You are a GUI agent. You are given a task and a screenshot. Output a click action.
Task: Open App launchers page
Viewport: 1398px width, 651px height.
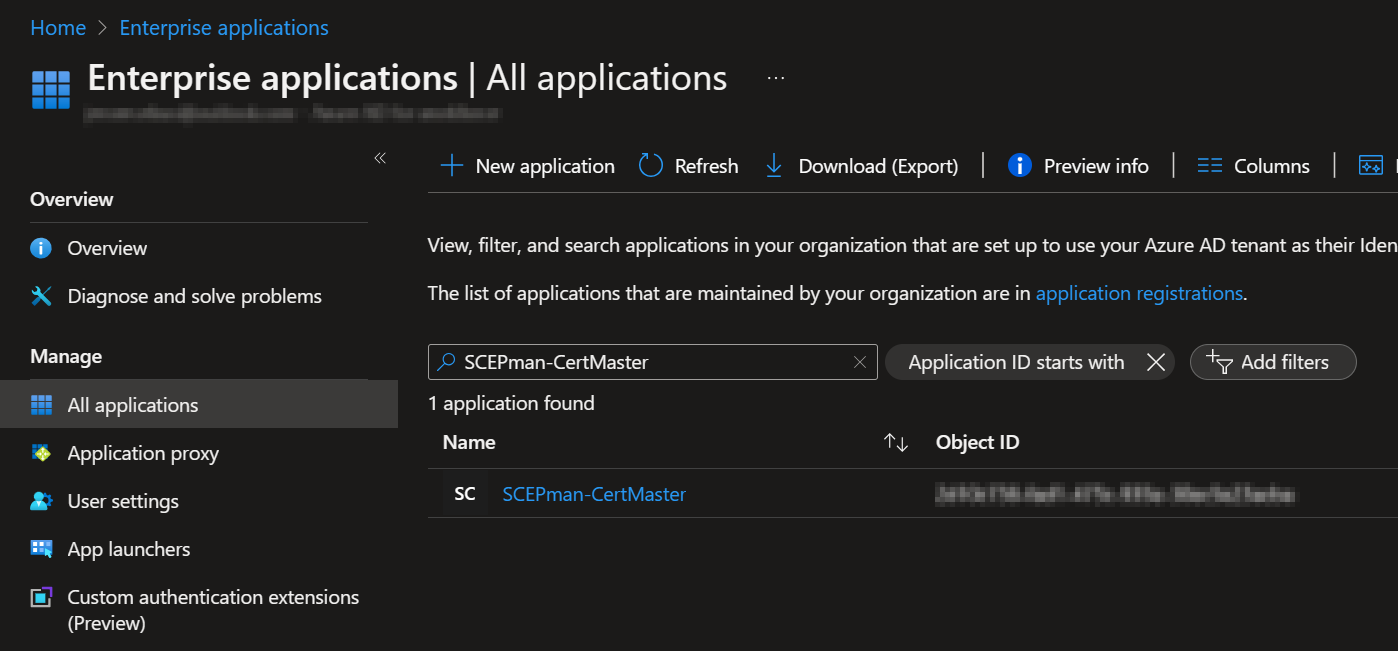[x=128, y=549]
